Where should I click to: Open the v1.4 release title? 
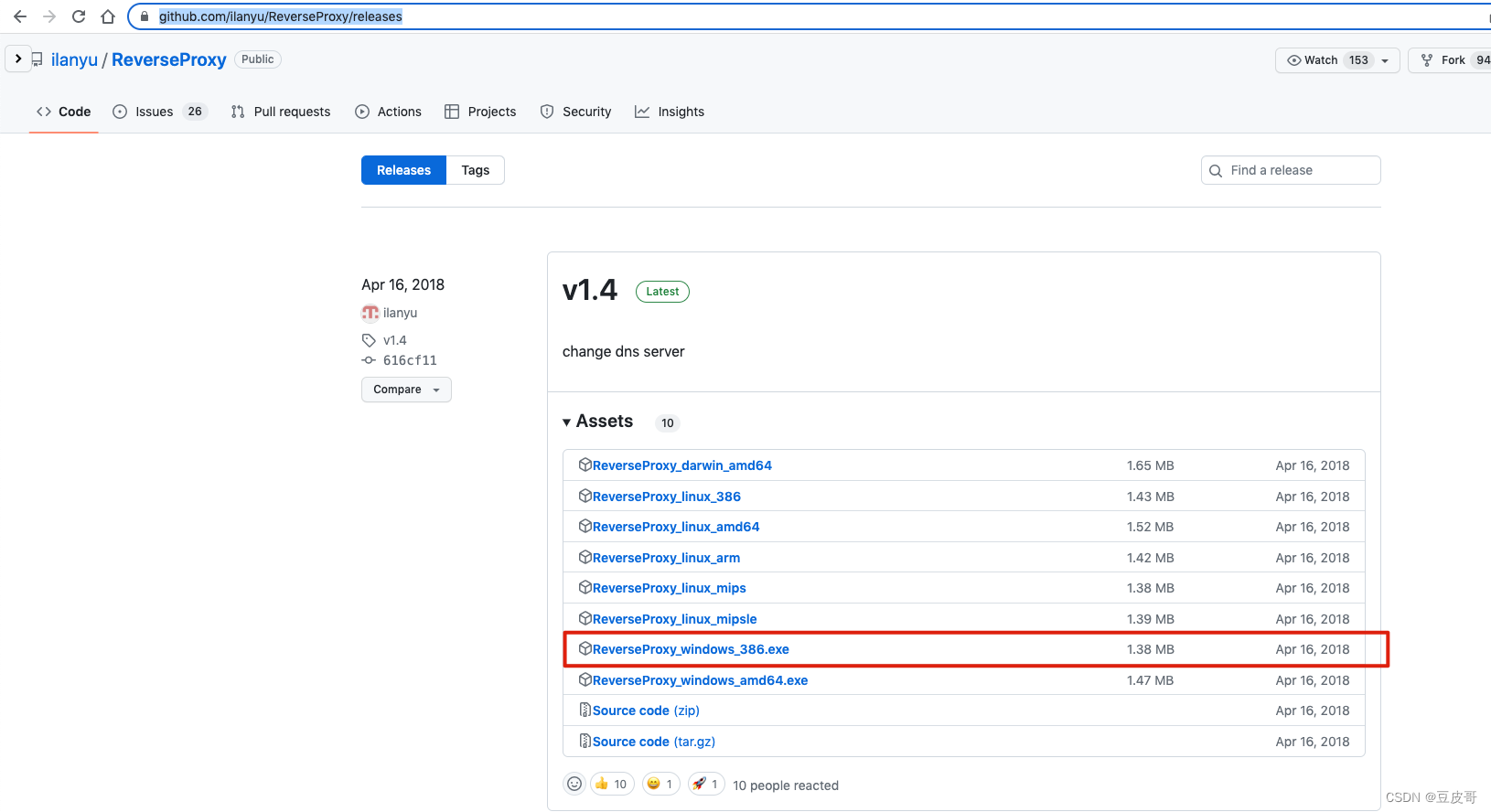(590, 291)
